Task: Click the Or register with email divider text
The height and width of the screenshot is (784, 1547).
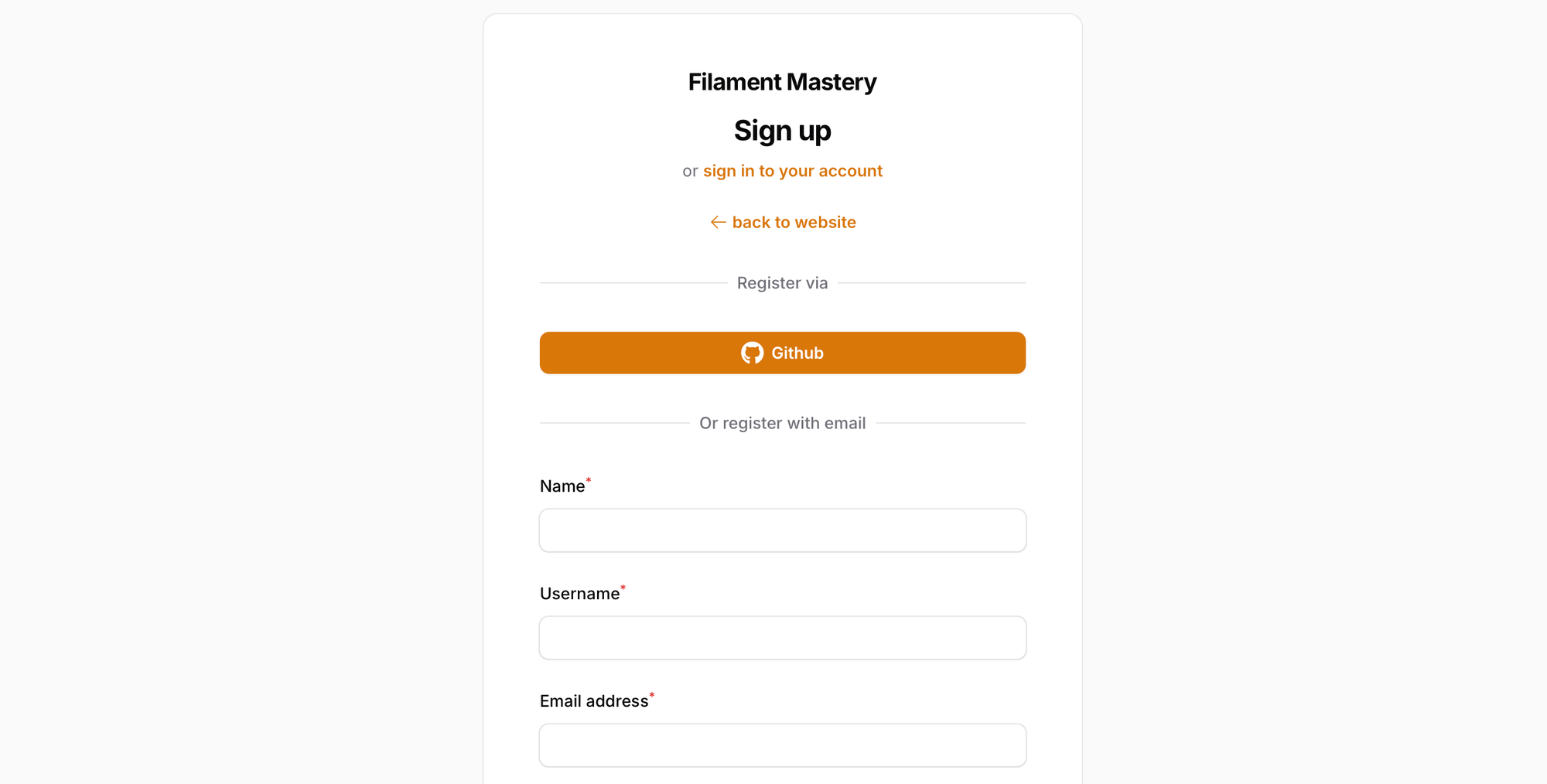Action: tap(782, 423)
